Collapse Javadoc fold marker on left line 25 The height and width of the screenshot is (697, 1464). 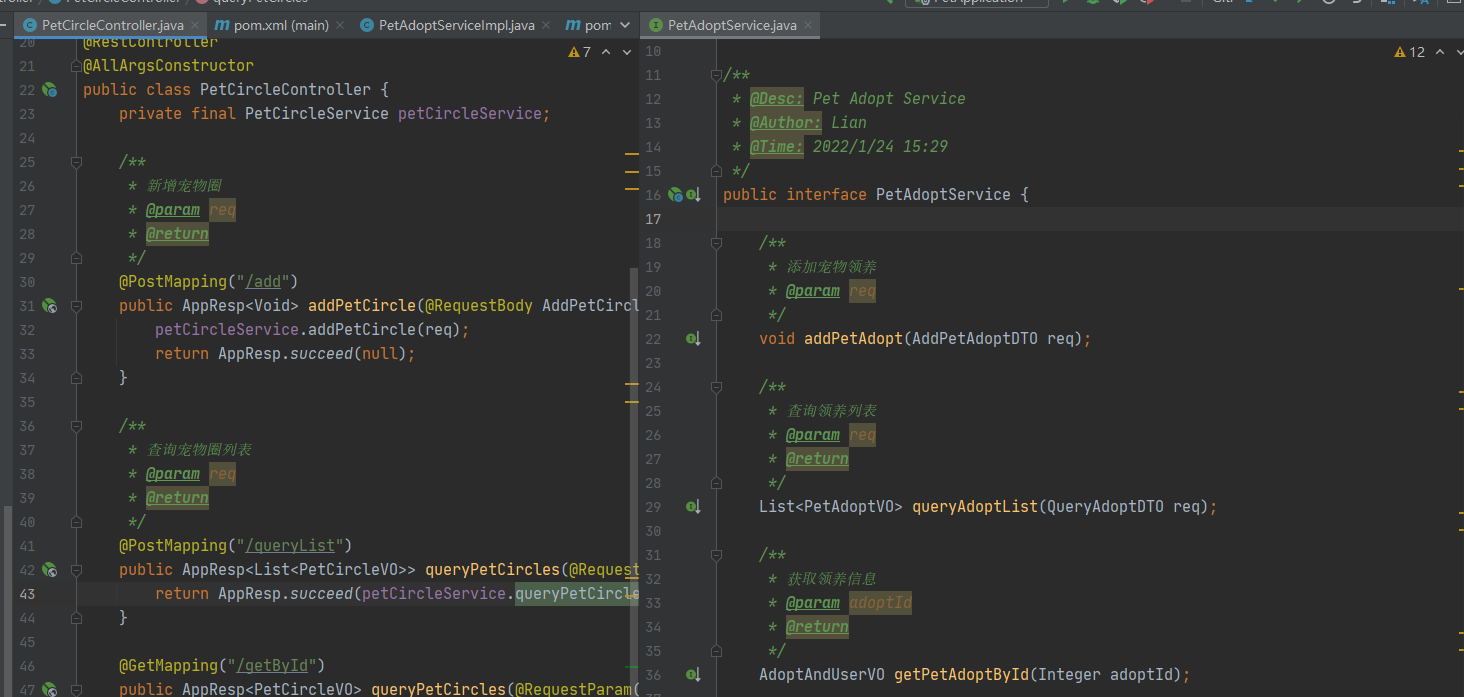74,162
